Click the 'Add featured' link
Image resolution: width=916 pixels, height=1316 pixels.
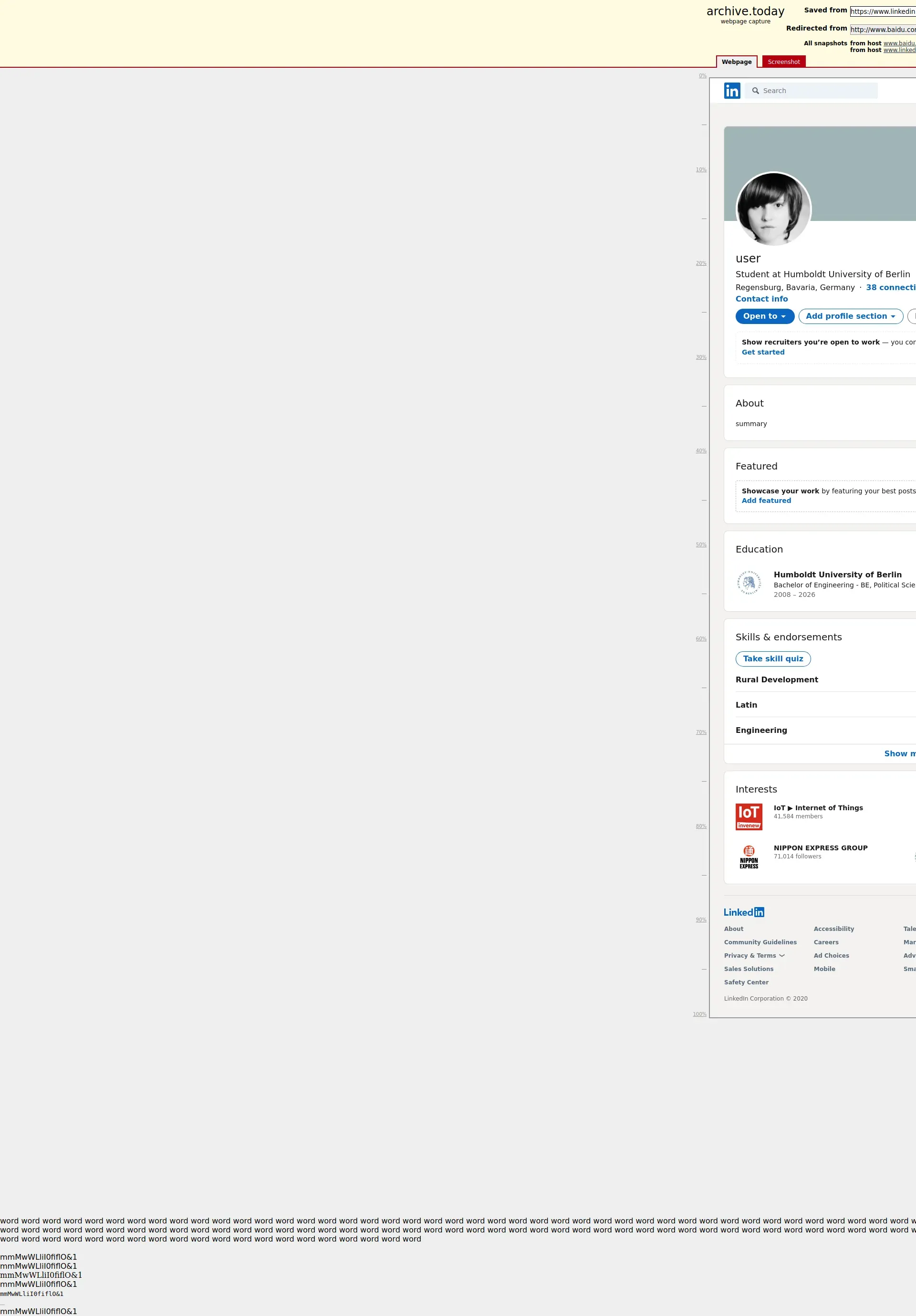(x=766, y=501)
